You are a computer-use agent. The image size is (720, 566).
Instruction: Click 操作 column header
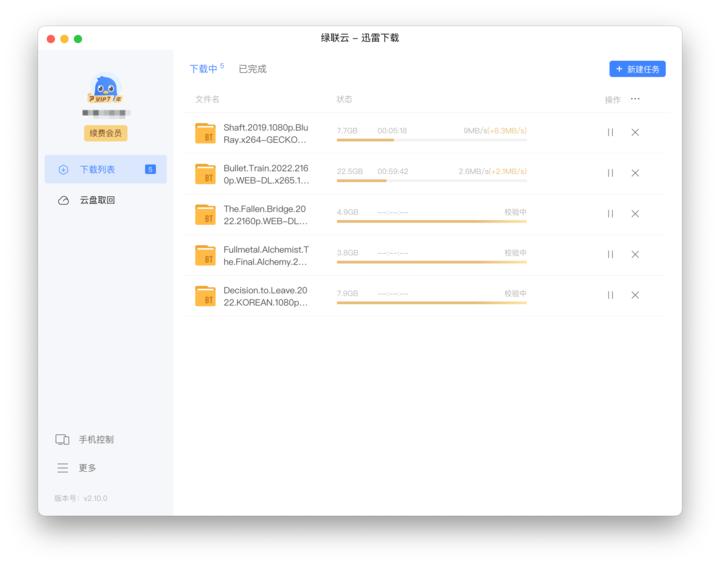pos(613,100)
